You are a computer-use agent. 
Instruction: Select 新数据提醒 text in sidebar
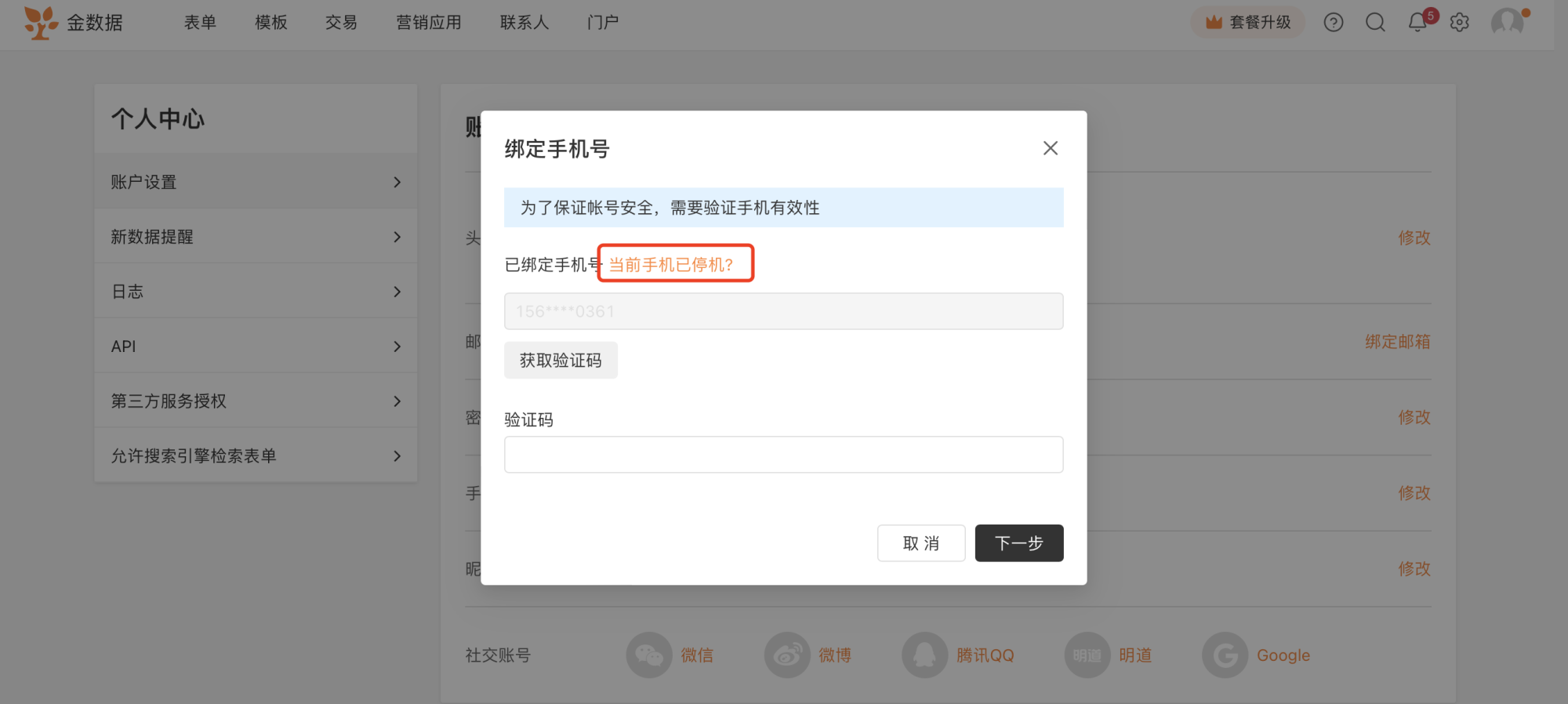(152, 238)
